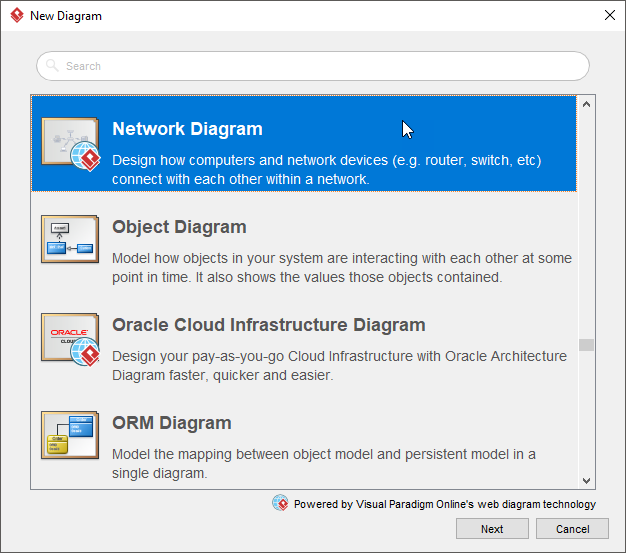
Task: Close the New Diagram dialog
Action: [x=609, y=16]
